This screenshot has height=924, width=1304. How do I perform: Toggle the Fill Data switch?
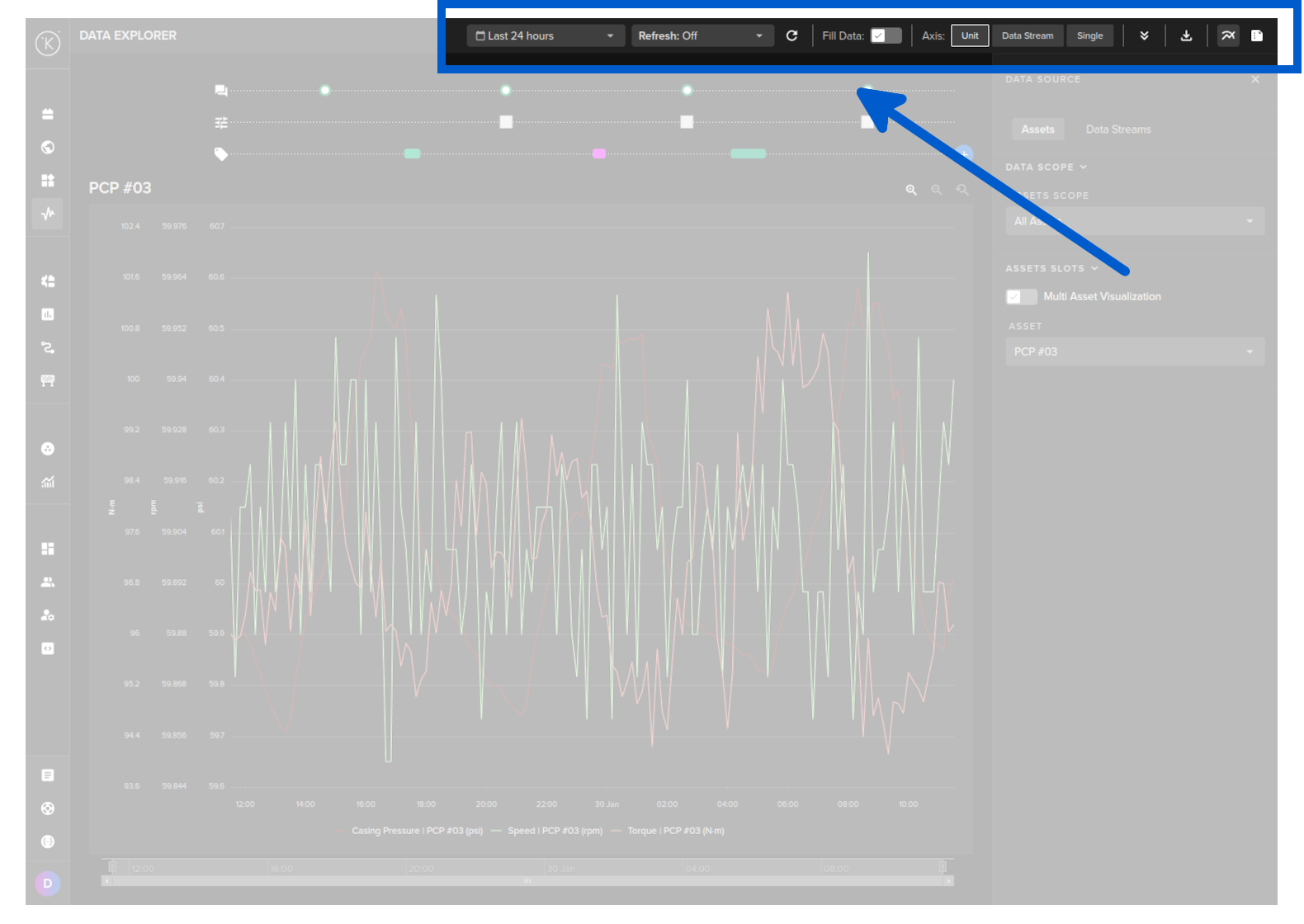pos(886,36)
